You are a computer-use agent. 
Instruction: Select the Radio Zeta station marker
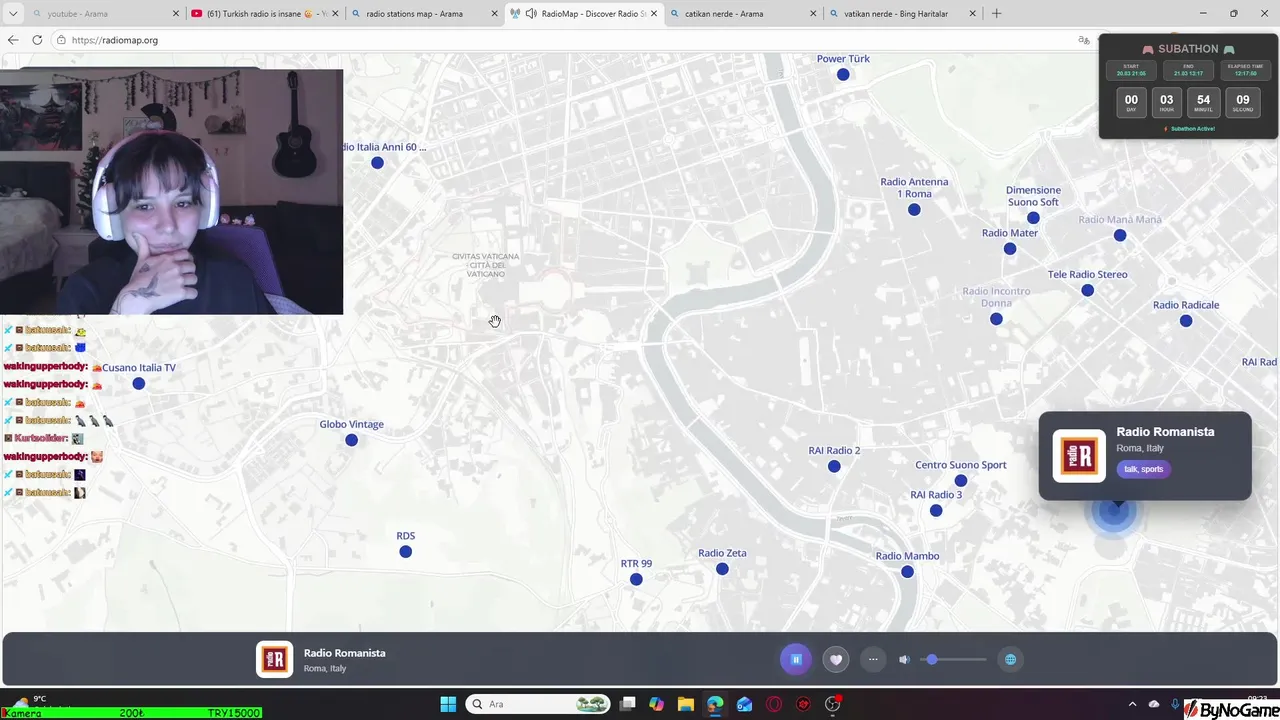[x=722, y=568]
